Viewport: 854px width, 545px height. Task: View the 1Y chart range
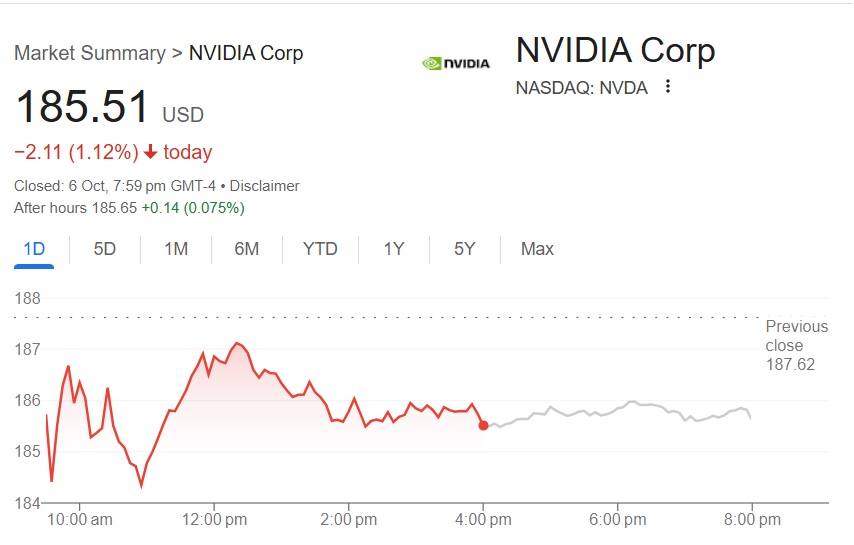394,249
